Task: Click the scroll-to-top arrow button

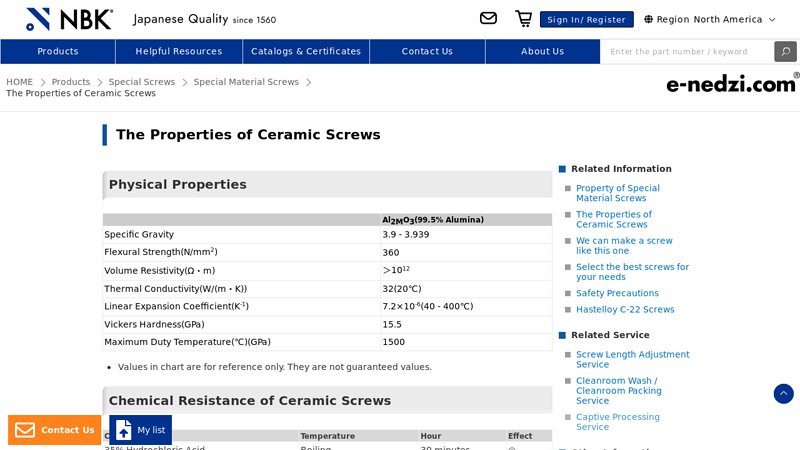Action: (x=783, y=394)
